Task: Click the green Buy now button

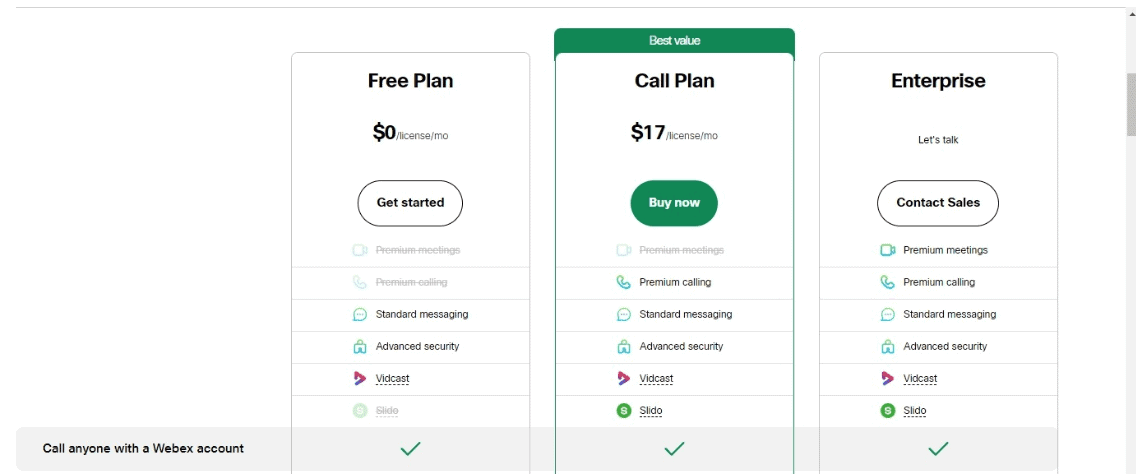Action: tap(674, 203)
